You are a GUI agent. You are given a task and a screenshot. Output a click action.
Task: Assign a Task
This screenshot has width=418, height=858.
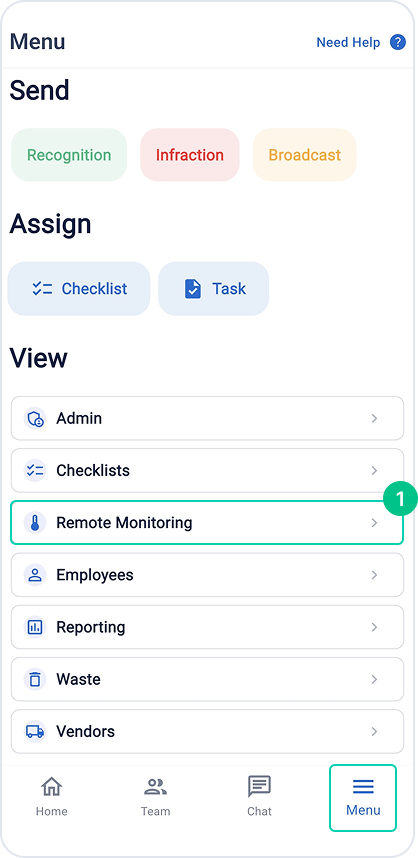pos(213,288)
